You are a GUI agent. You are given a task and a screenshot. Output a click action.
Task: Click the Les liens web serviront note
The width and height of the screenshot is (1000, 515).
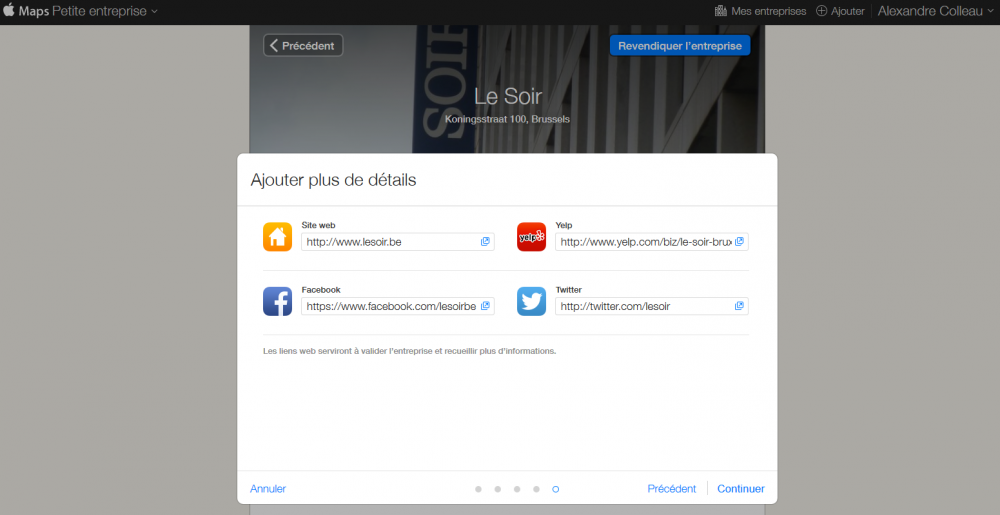click(x=409, y=351)
